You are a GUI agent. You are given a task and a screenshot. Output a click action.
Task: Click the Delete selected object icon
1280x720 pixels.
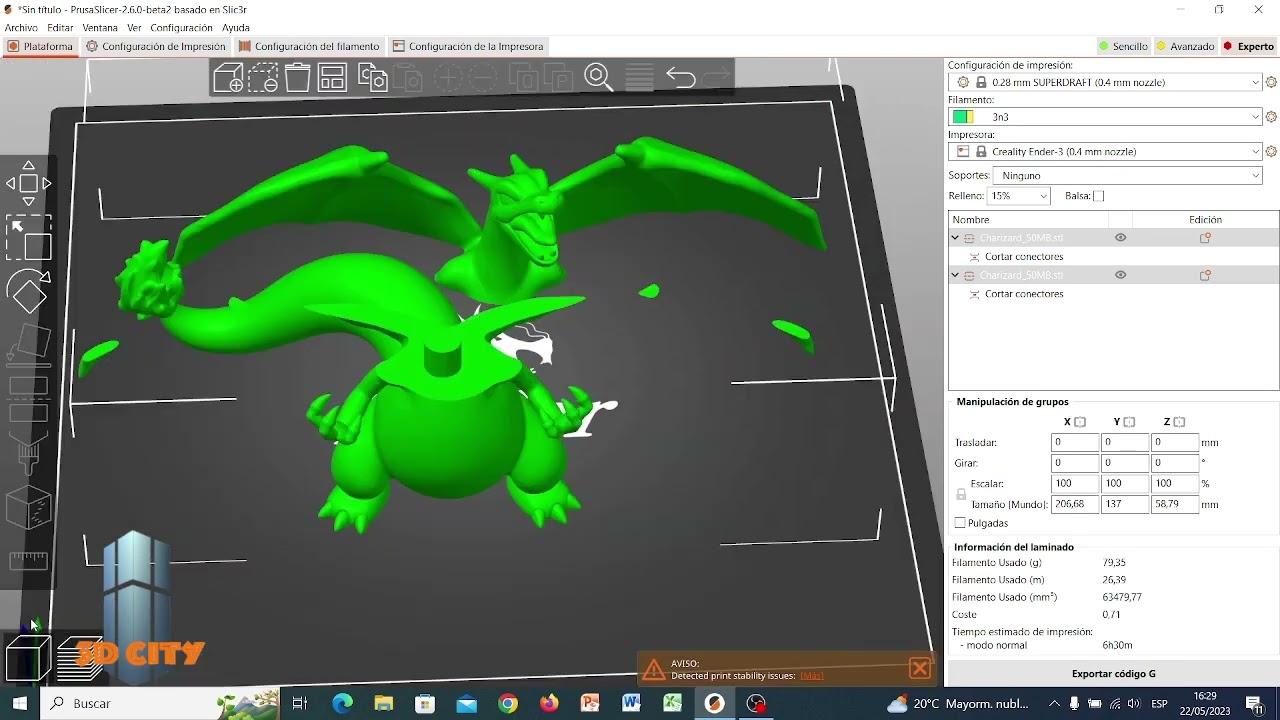coord(263,77)
